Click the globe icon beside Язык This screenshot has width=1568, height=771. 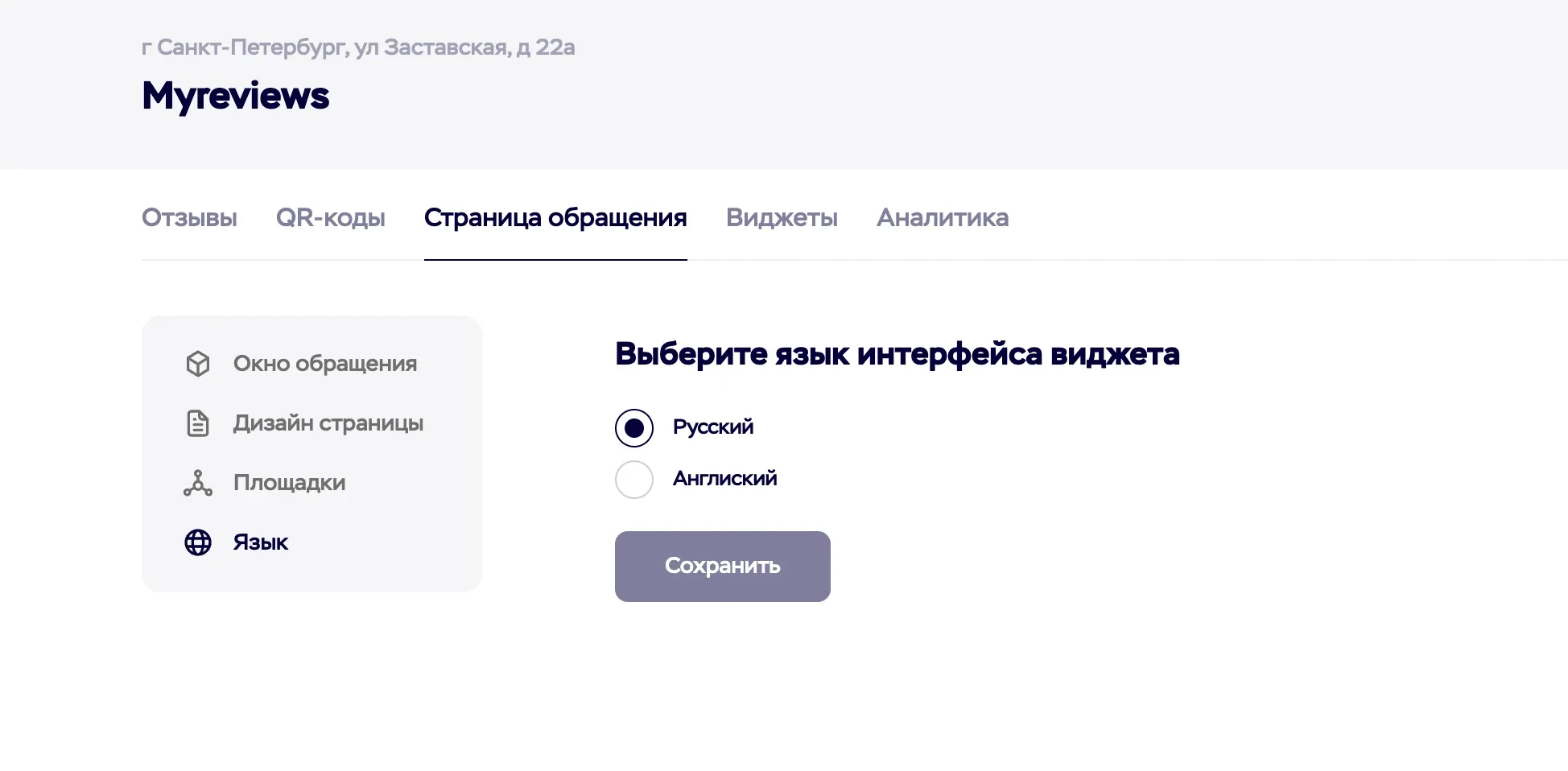click(x=198, y=542)
